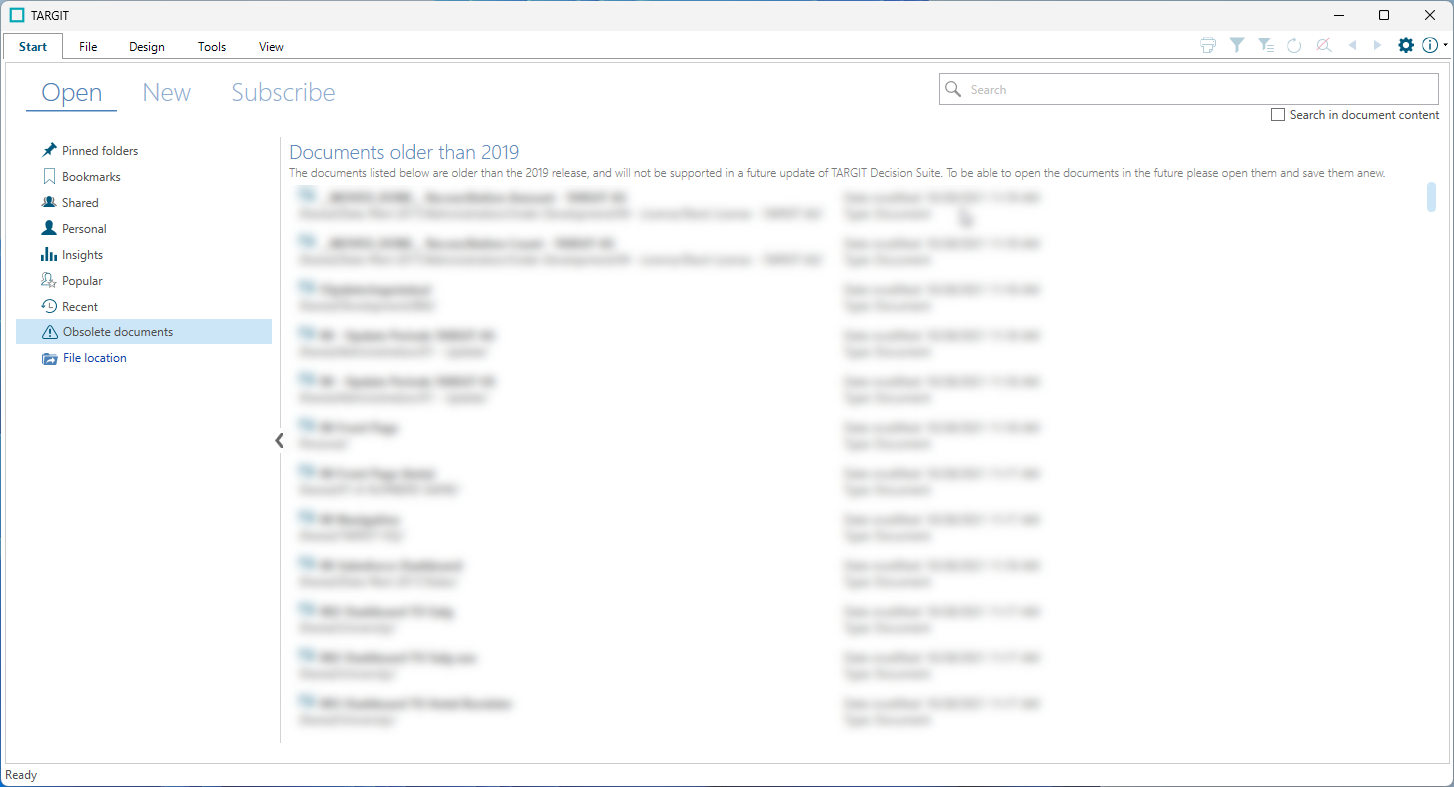The image size is (1454, 787).
Task: Click the left-pointing Back arrow
Action: pyautogui.click(x=1352, y=45)
